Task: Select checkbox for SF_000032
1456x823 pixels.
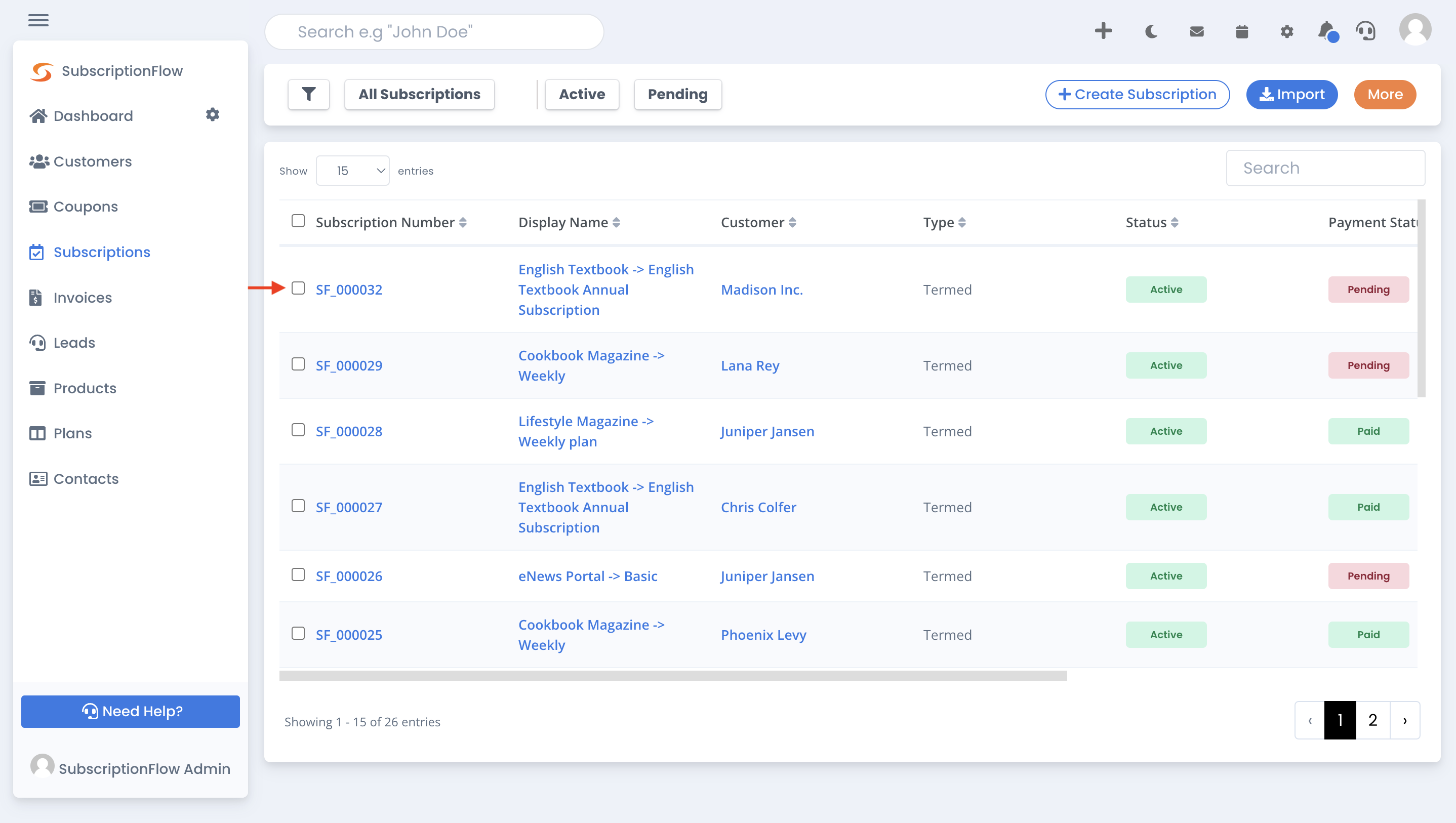Action: 298,289
